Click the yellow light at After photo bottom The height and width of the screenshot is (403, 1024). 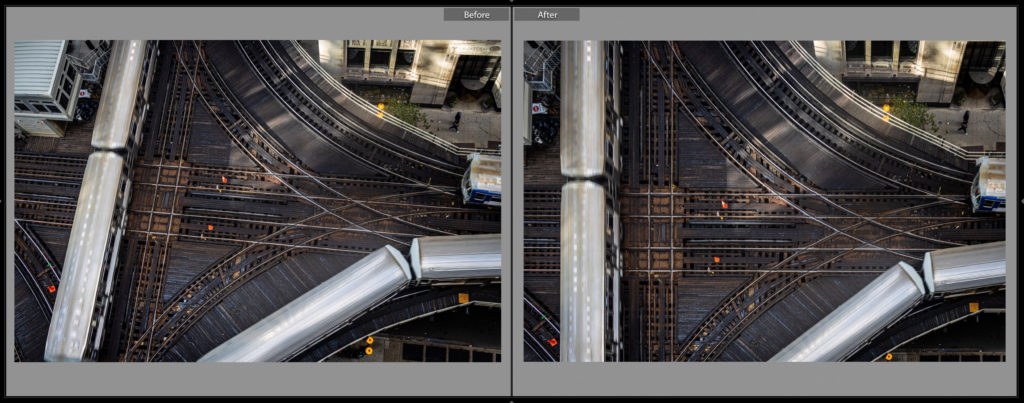[888, 355]
